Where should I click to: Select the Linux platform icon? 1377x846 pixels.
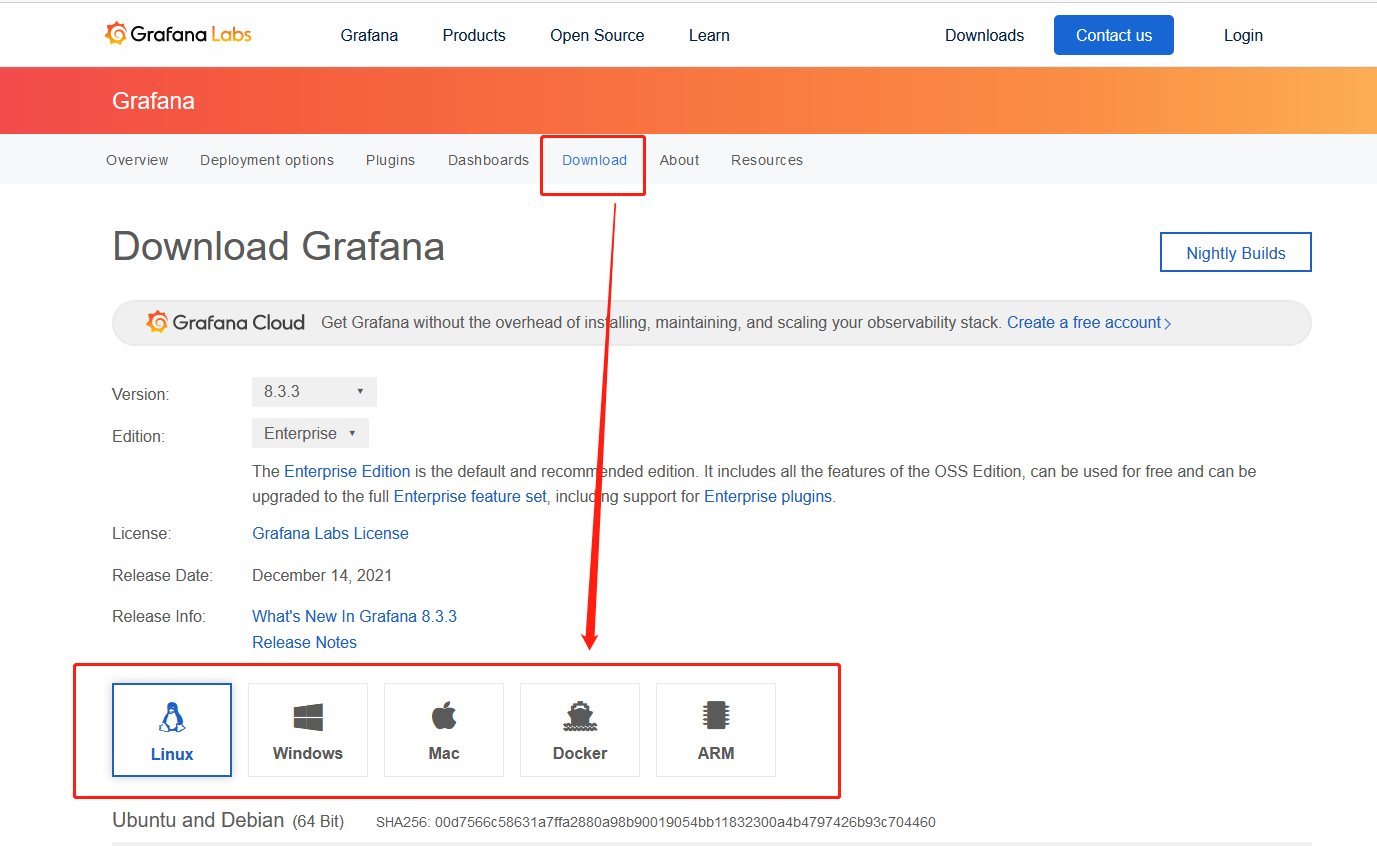[x=171, y=730]
